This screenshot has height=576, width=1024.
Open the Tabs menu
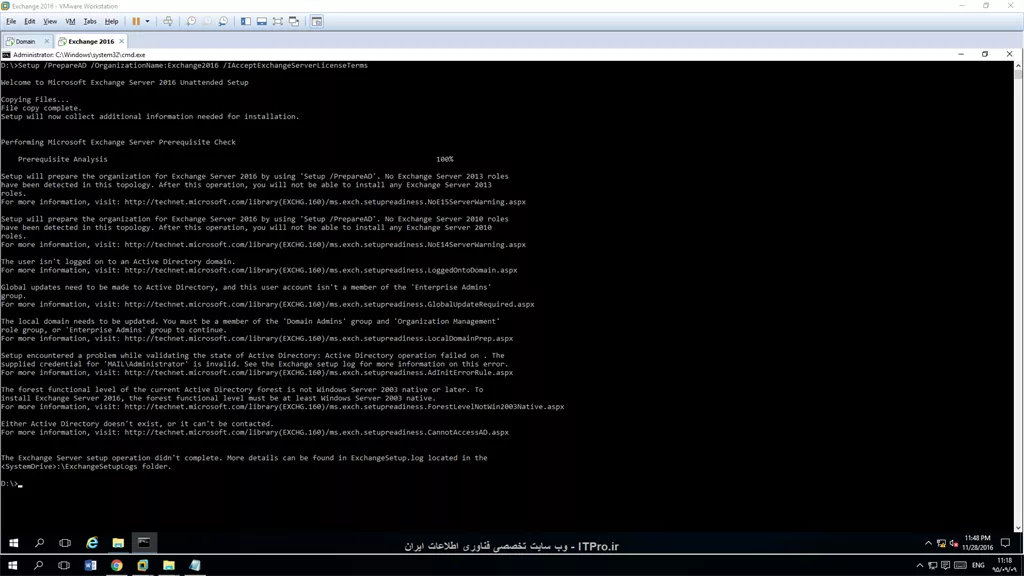[90, 22]
